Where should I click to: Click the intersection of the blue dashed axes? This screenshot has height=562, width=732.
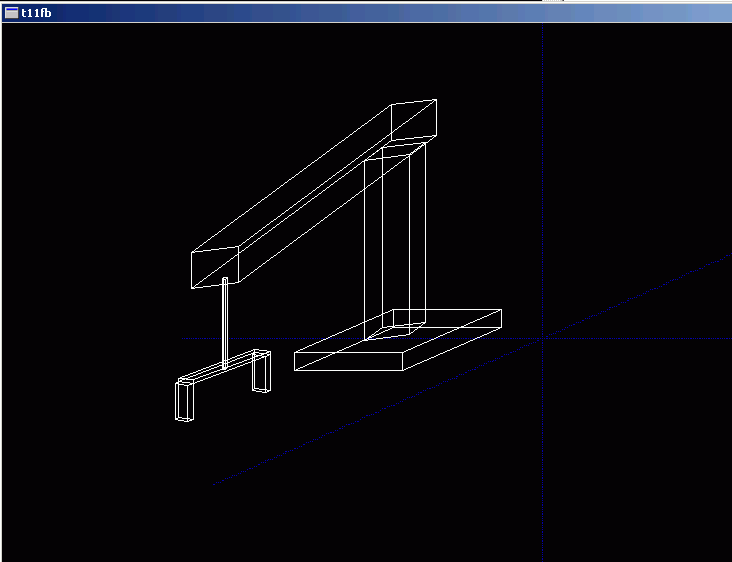[x=543, y=339]
